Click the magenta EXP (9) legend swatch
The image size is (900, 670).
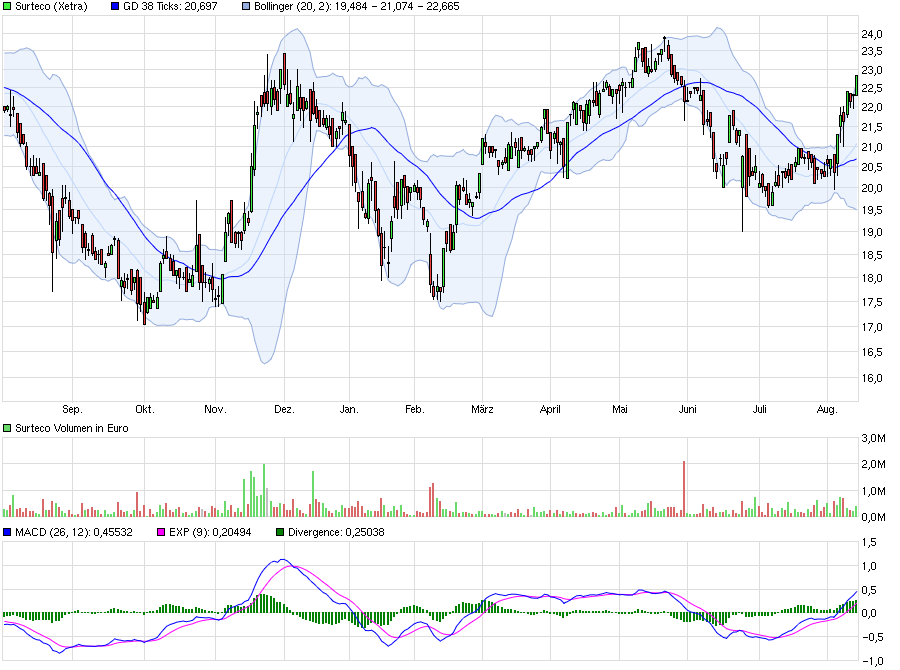161,532
